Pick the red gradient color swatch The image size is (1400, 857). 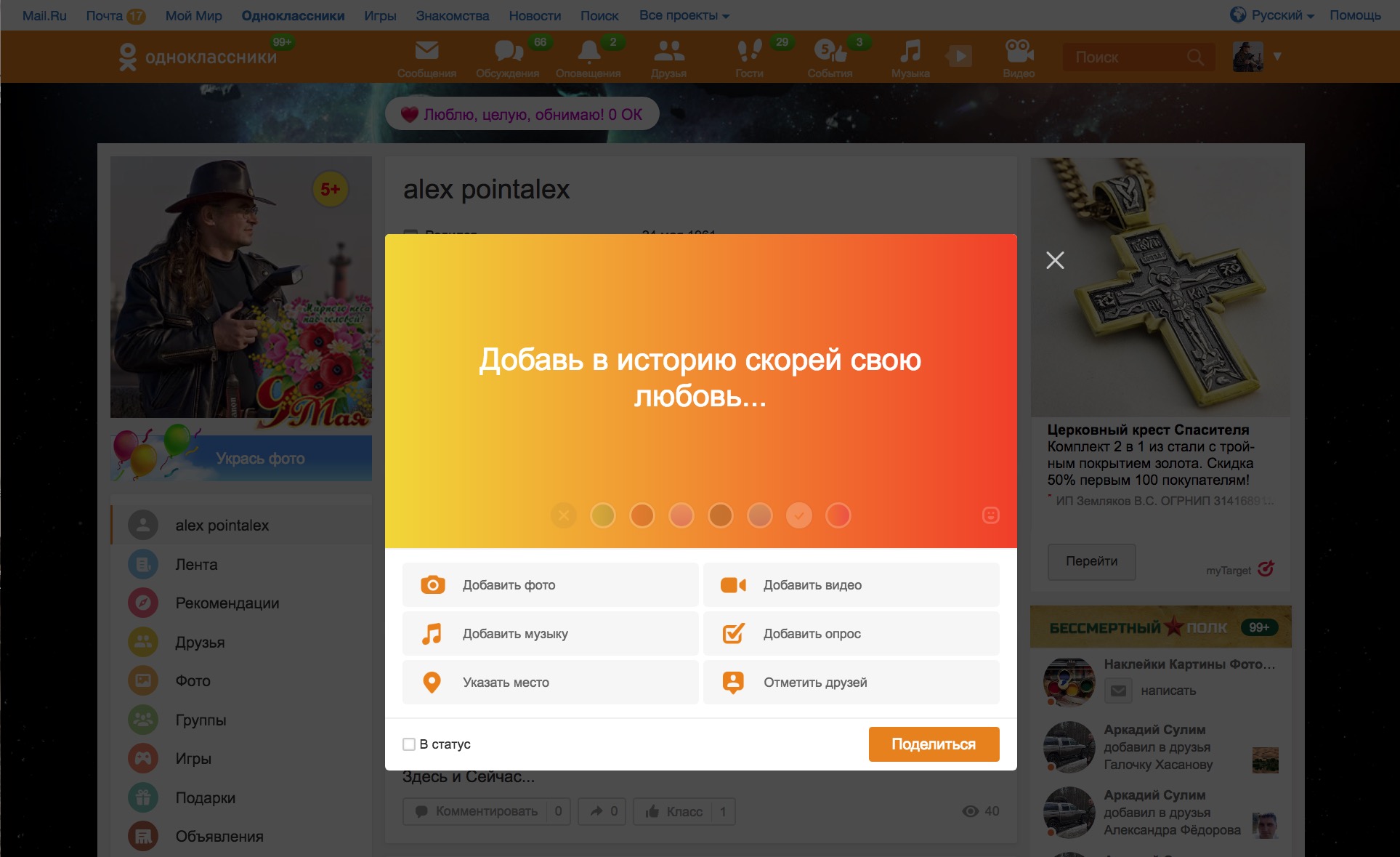pos(838,515)
